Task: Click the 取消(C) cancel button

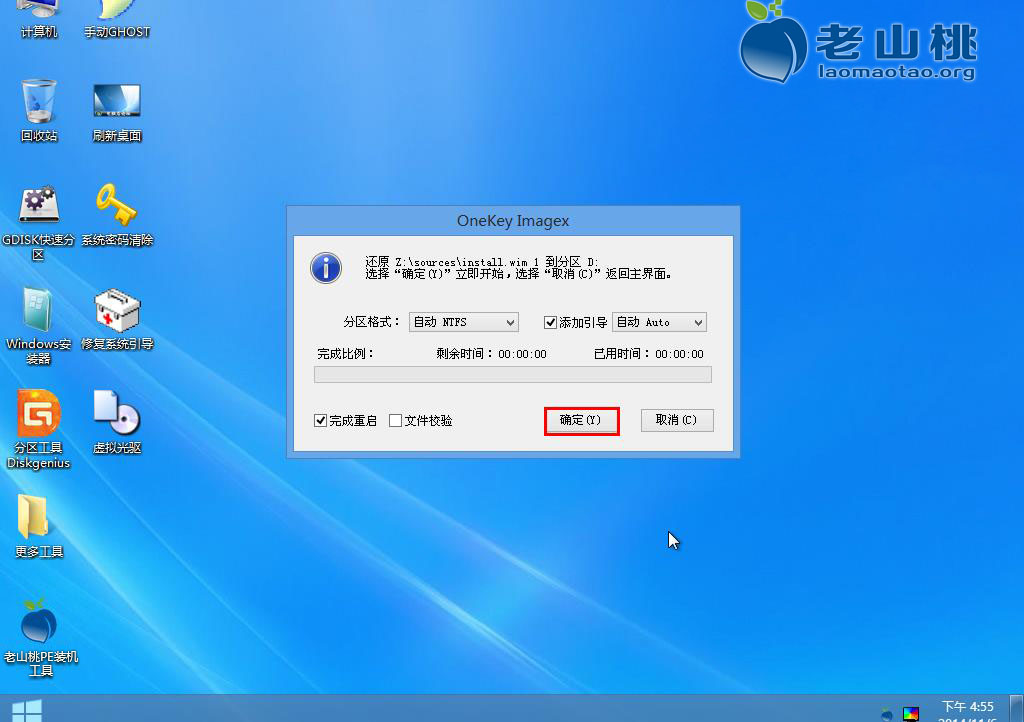Action: pyautogui.click(x=677, y=420)
